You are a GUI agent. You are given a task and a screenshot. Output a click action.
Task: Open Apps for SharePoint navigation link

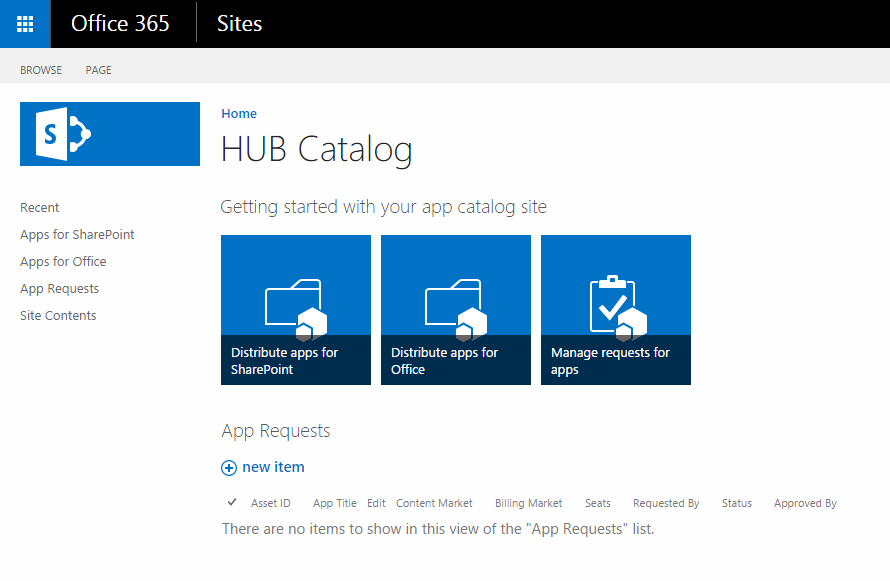coord(77,235)
